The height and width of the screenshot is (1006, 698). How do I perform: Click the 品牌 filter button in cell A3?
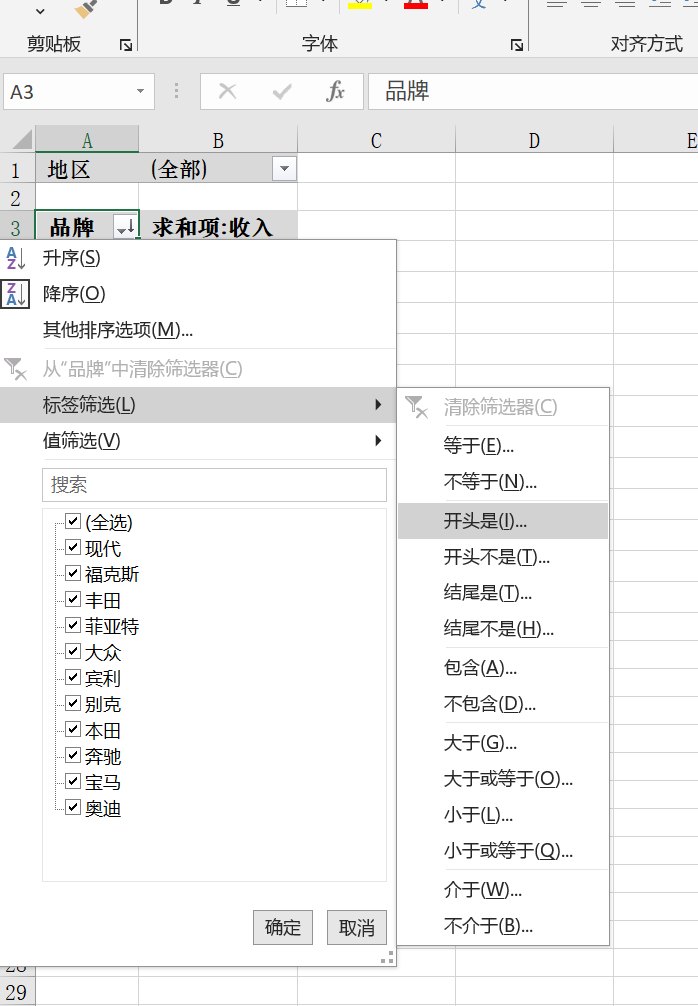[126, 226]
